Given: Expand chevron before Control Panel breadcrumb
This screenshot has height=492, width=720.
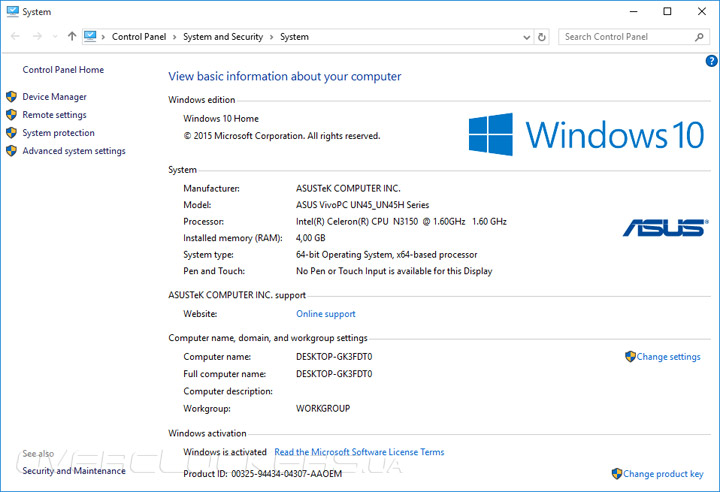Looking at the screenshot, I should point(103,37).
